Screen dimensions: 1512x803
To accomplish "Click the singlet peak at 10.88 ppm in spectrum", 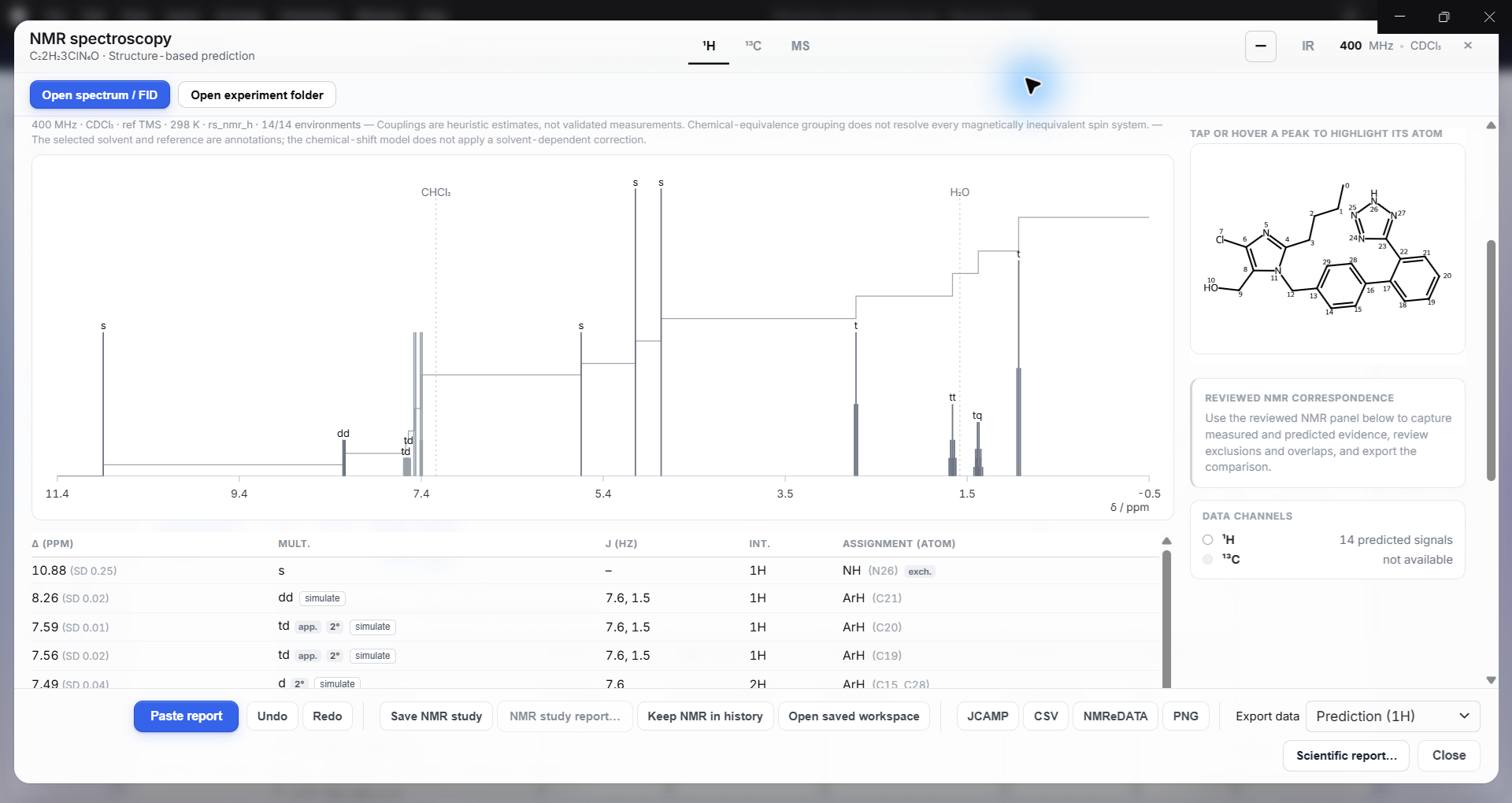I will click(x=103, y=404).
